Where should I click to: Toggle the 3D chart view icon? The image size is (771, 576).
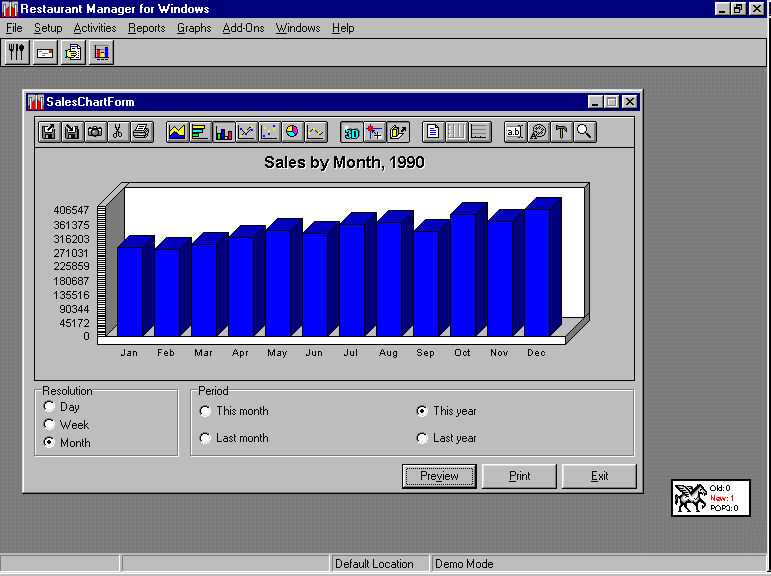352,131
